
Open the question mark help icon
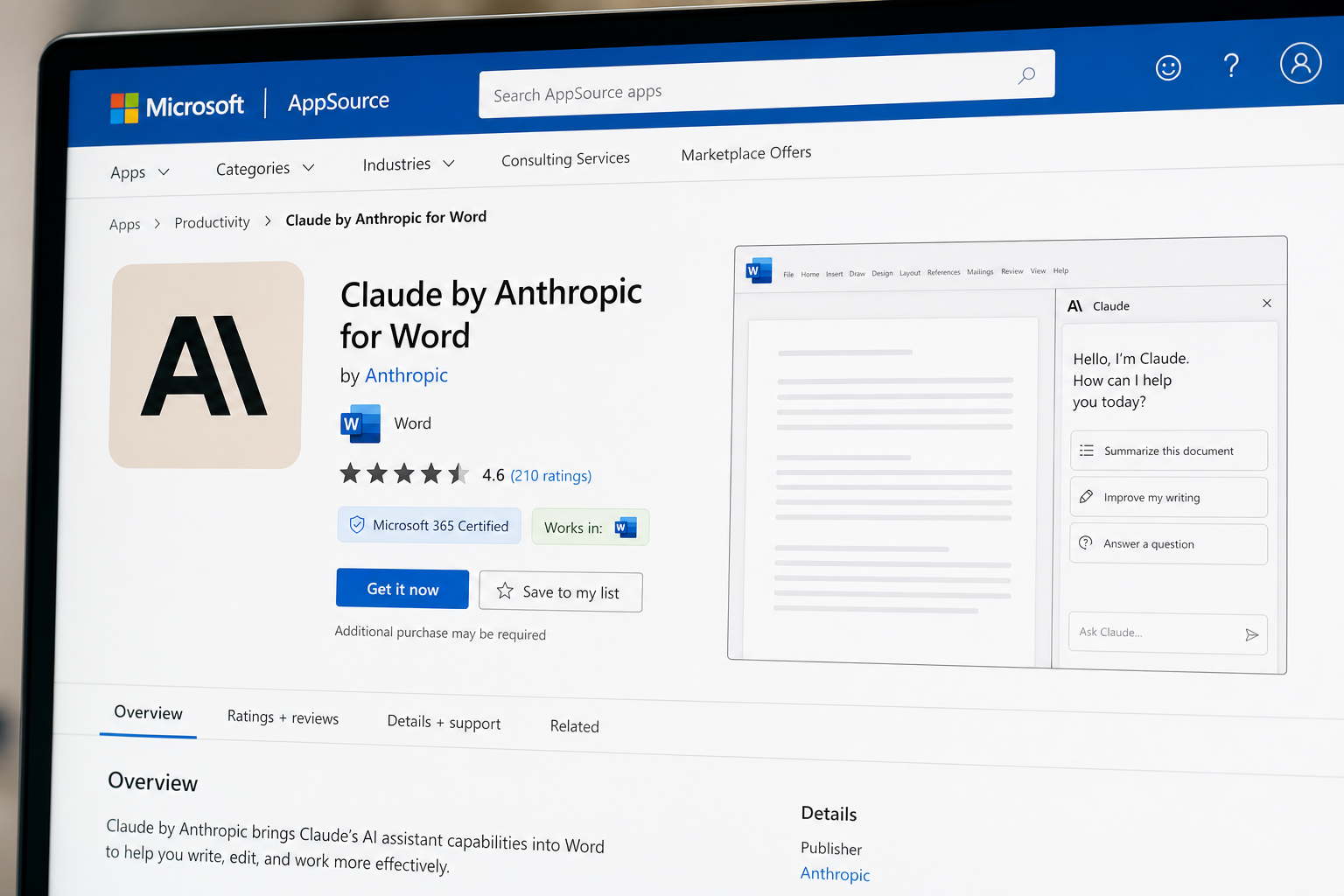[1231, 66]
